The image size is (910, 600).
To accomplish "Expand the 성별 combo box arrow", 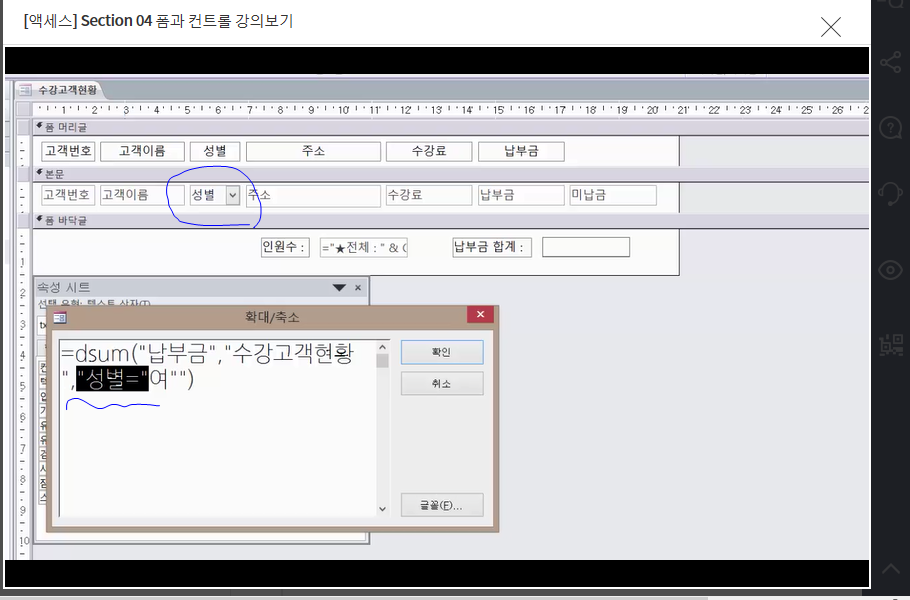I will coord(232,195).
